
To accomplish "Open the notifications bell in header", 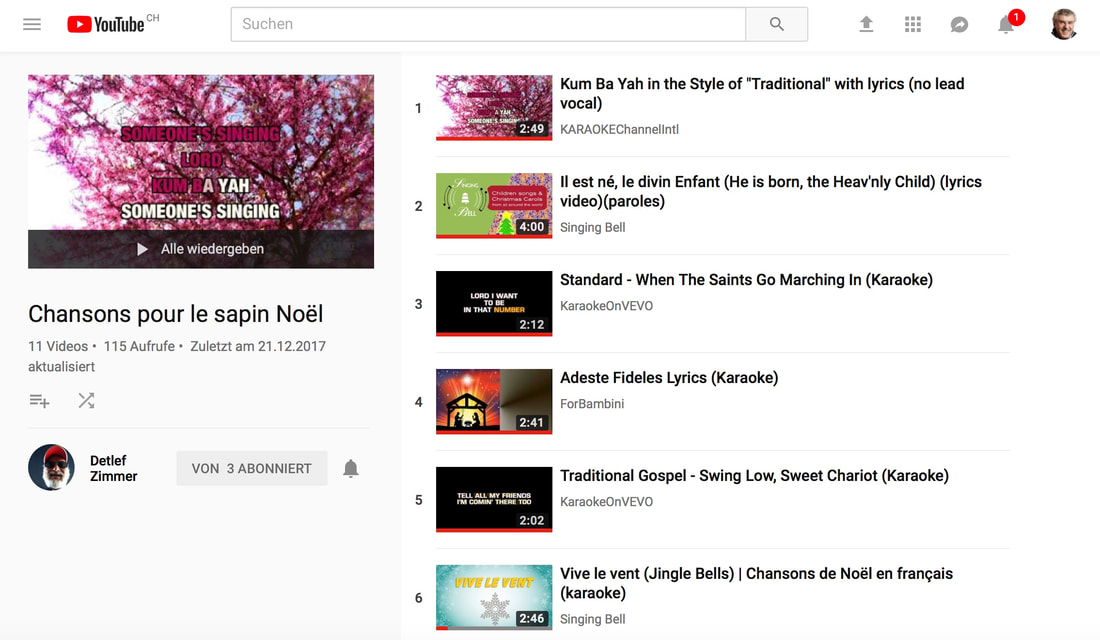I will click(1006, 25).
